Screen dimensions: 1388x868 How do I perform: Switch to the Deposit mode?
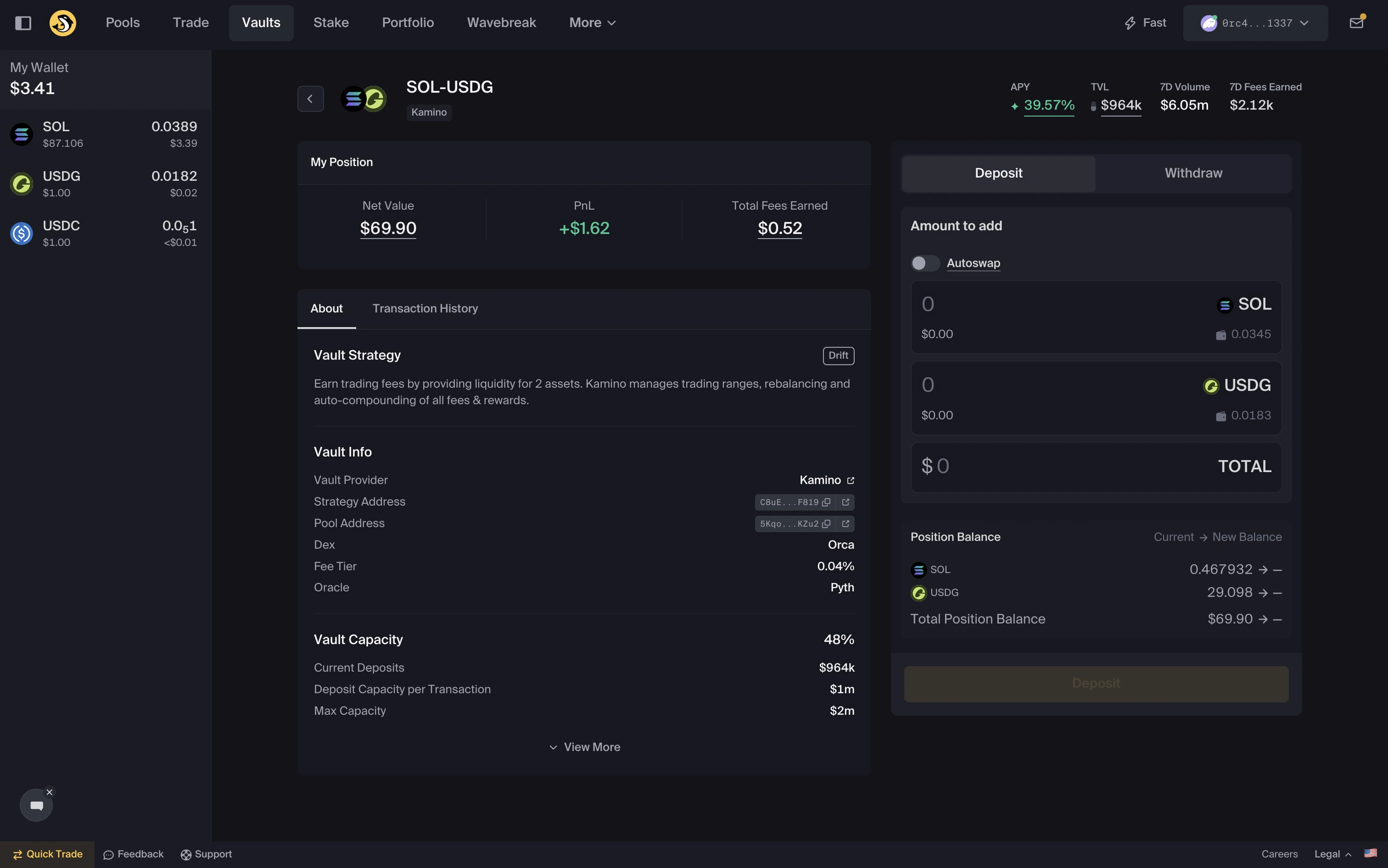coord(999,173)
